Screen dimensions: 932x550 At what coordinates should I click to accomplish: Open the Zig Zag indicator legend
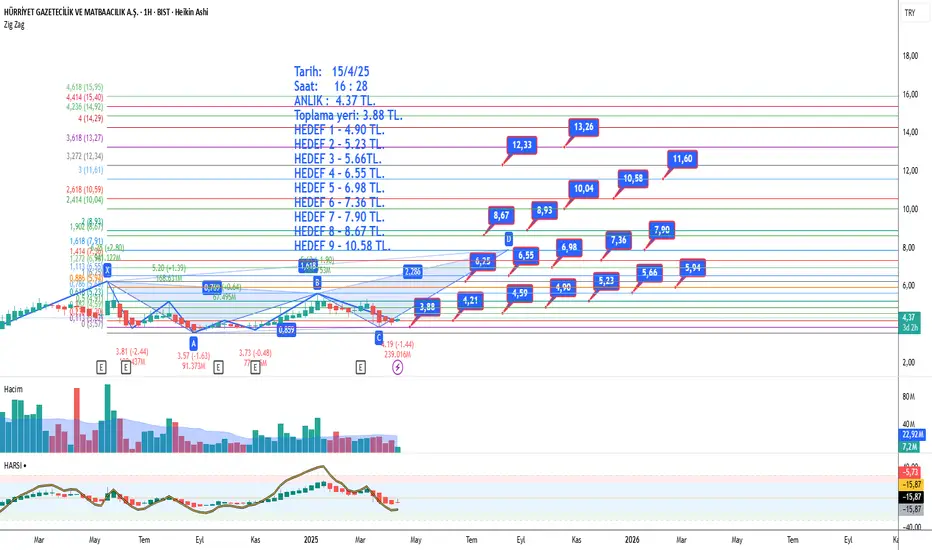point(14,25)
